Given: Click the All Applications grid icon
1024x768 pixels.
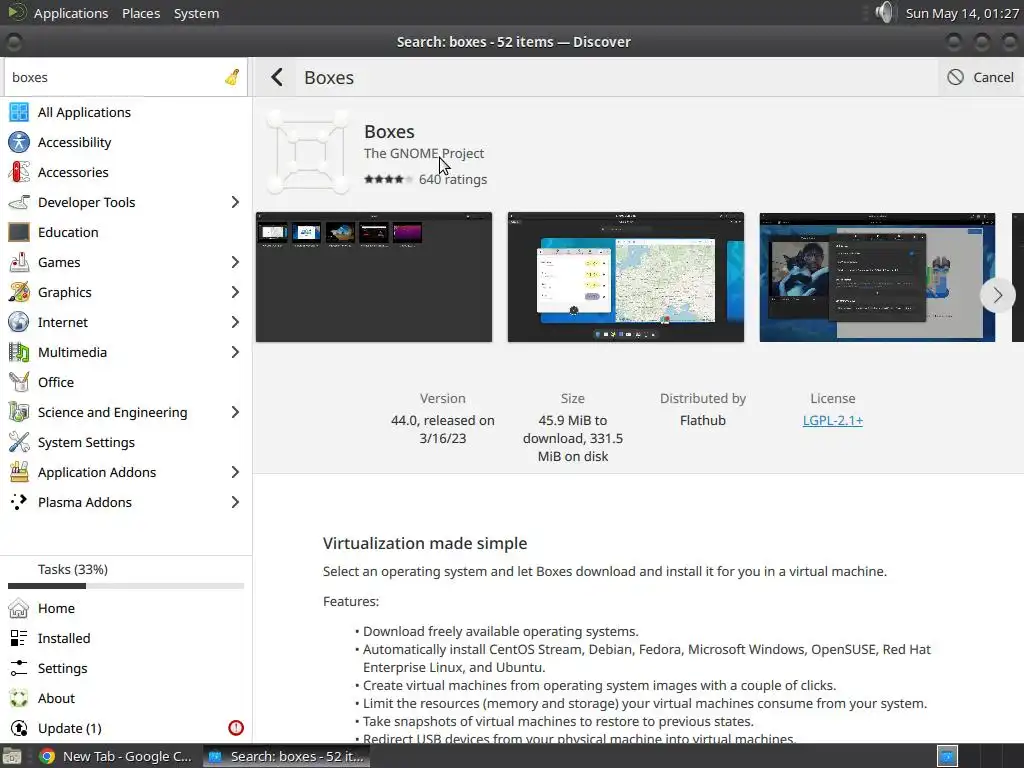Looking at the screenshot, I should pos(19,112).
